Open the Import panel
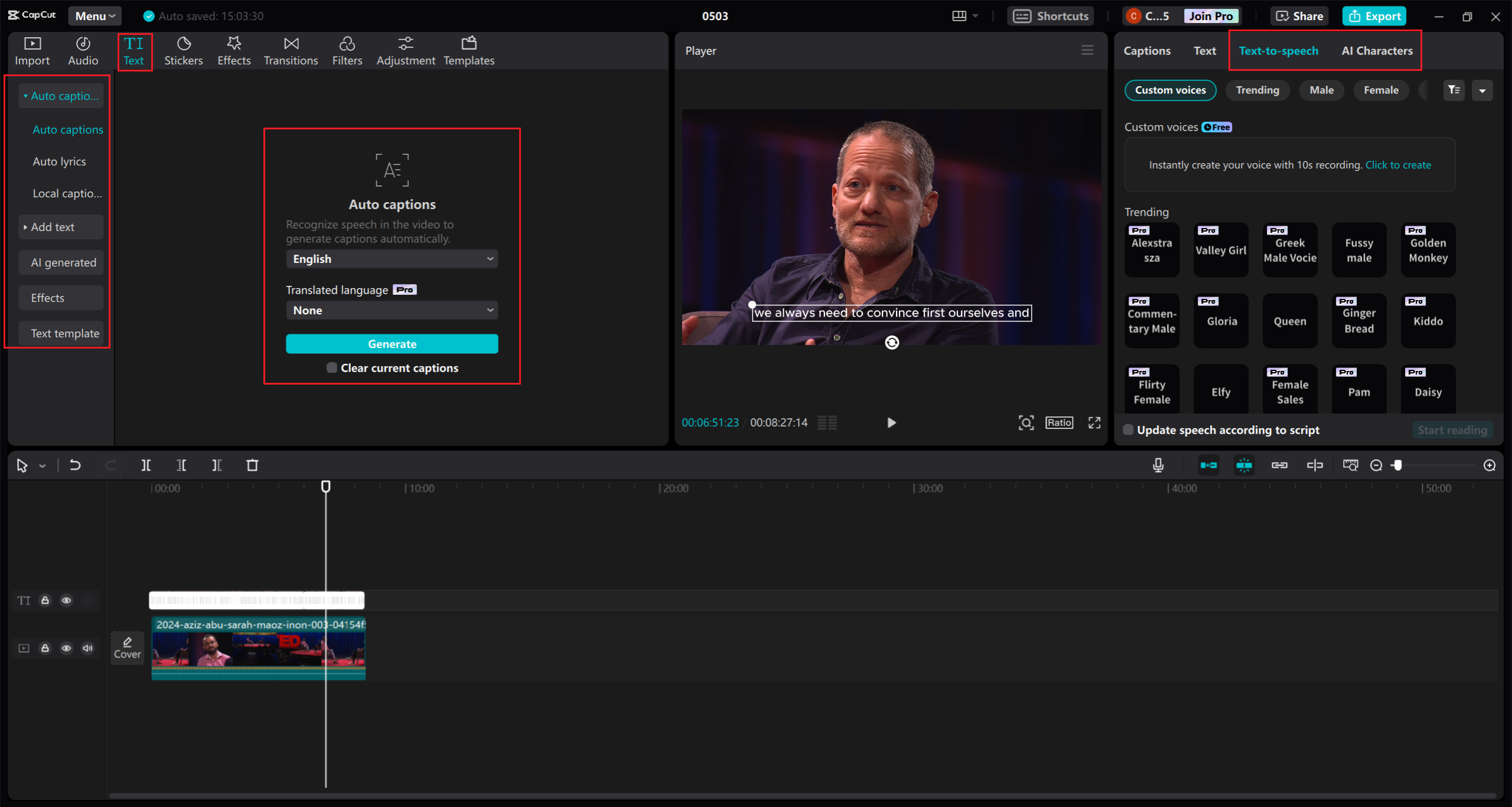1512x807 pixels. [x=32, y=50]
